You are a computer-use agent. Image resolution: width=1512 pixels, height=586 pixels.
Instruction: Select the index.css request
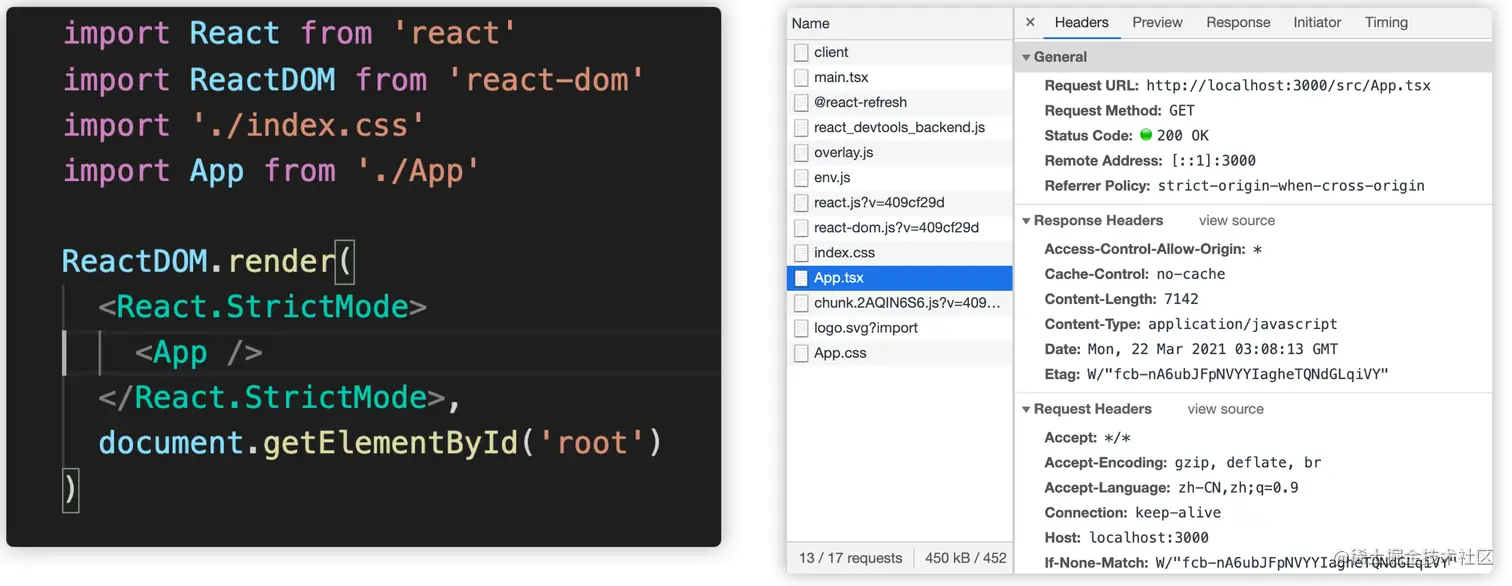click(900, 252)
